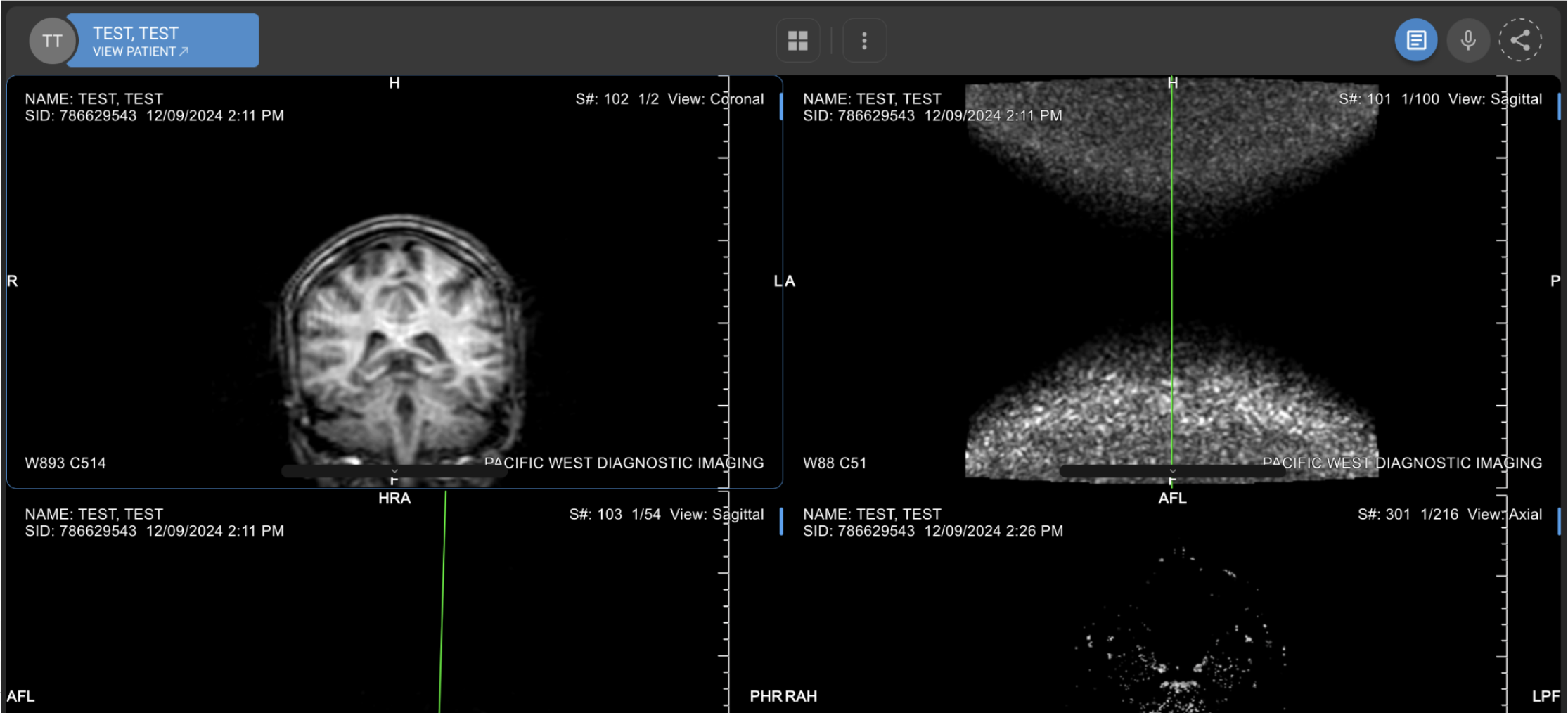Open the viewport grid layout selector
This screenshot has width=1568, height=713.
pyautogui.click(x=797, y=41)
